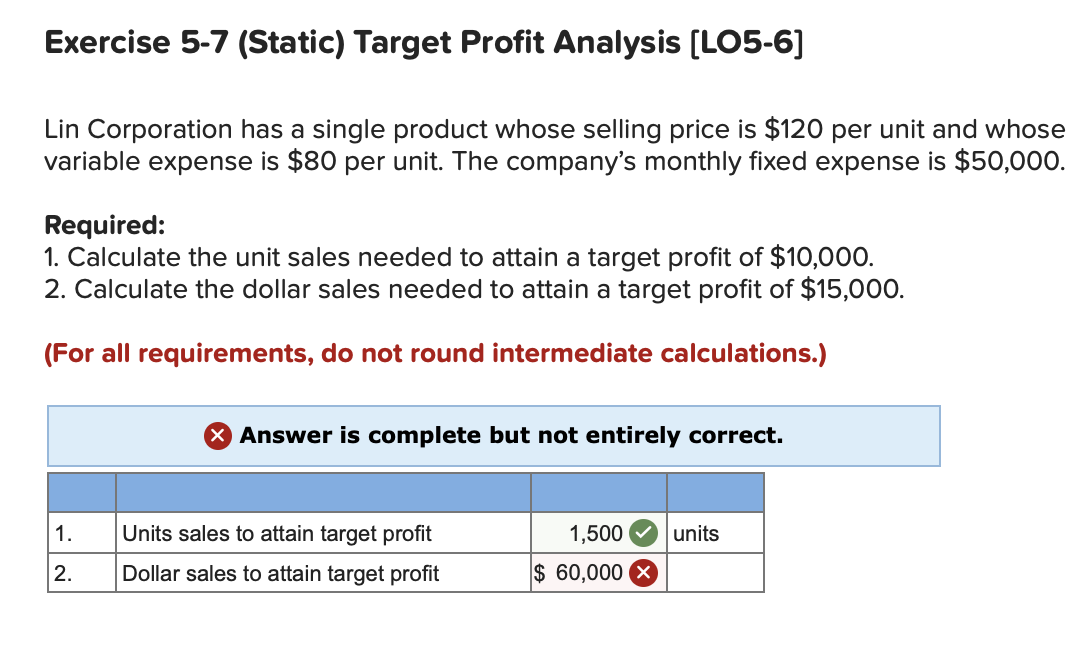The width and height of the screenshot is (1085, 662).
Task: Click the red 'do not round intermediate calculations' note
Action: 435,353
